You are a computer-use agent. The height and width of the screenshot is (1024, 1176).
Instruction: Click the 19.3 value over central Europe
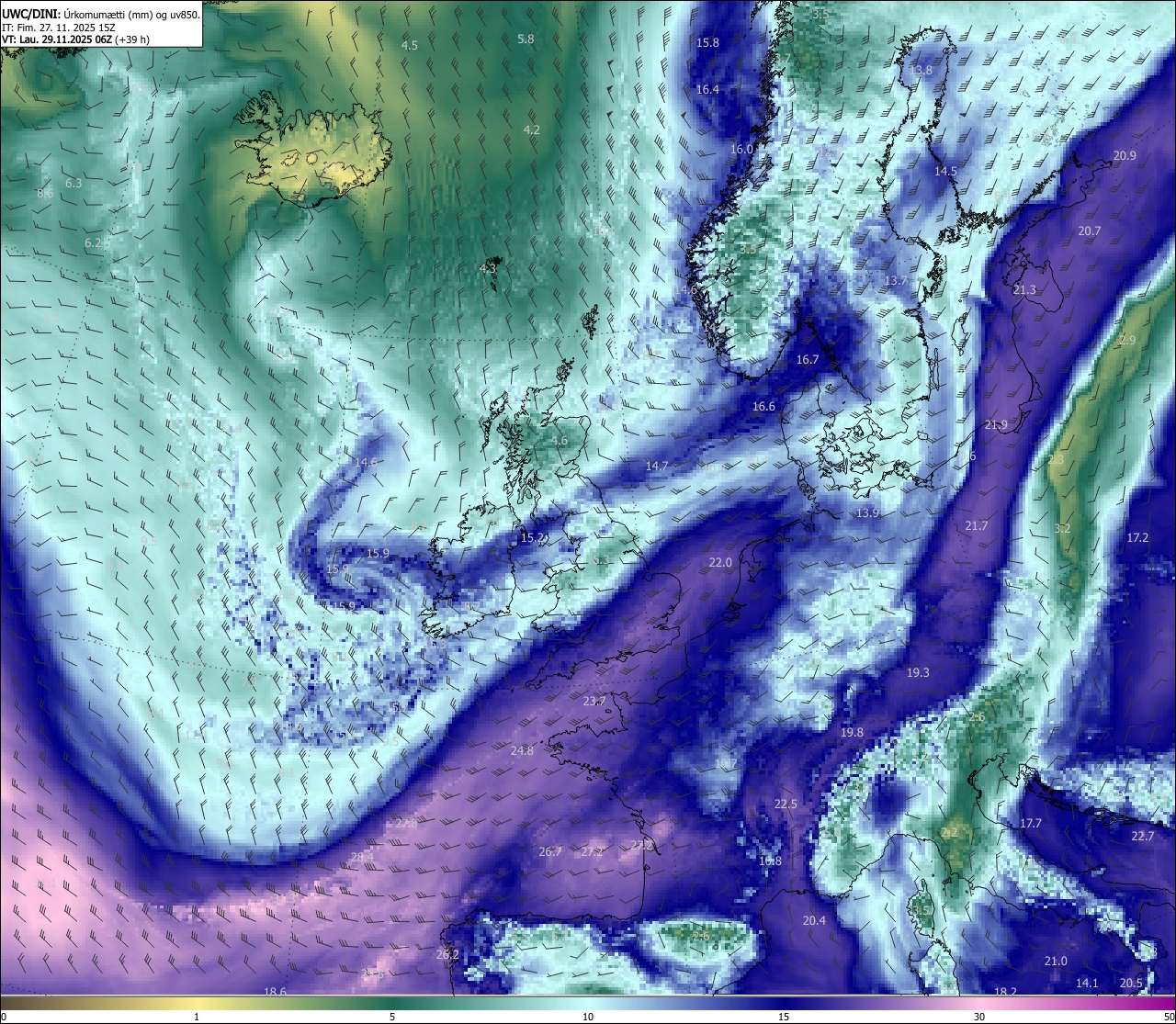[918, 672]
